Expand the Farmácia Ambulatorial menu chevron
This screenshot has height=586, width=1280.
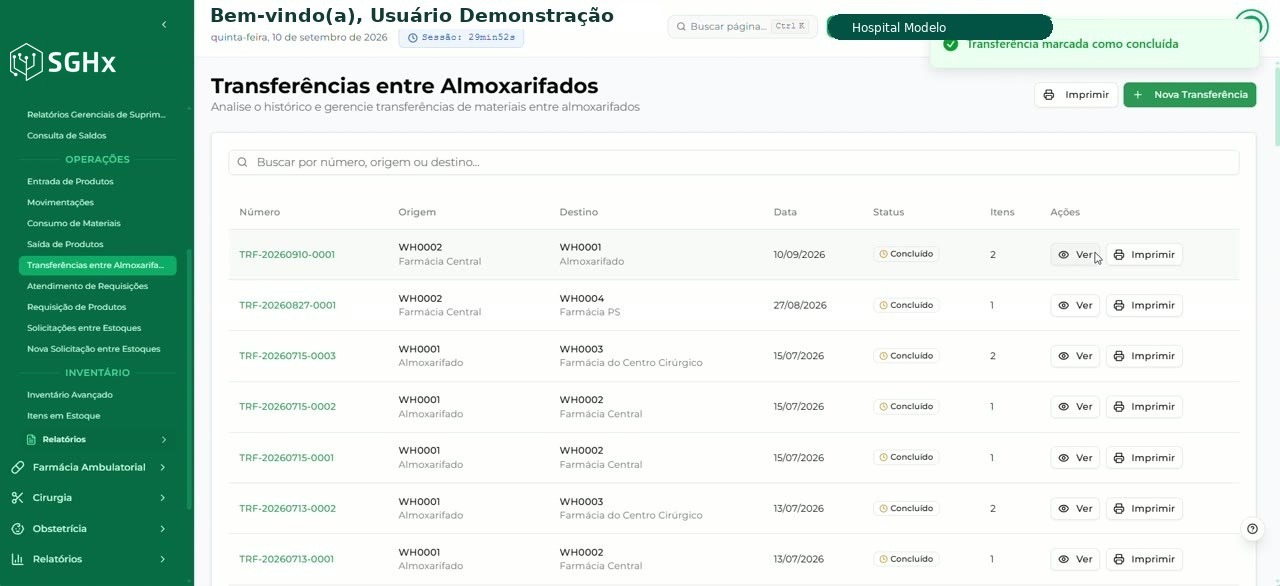tap(163, 467)
